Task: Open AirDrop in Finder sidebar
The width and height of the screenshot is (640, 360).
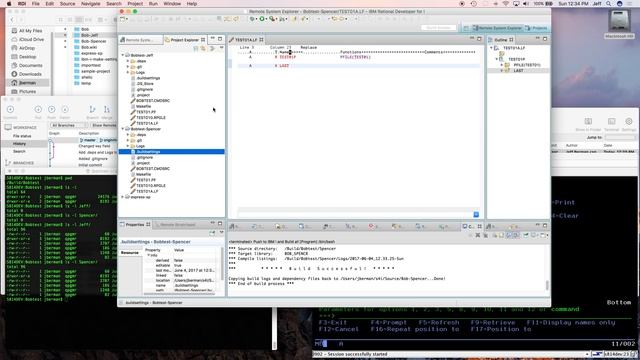Action: (x=27, y=48)
